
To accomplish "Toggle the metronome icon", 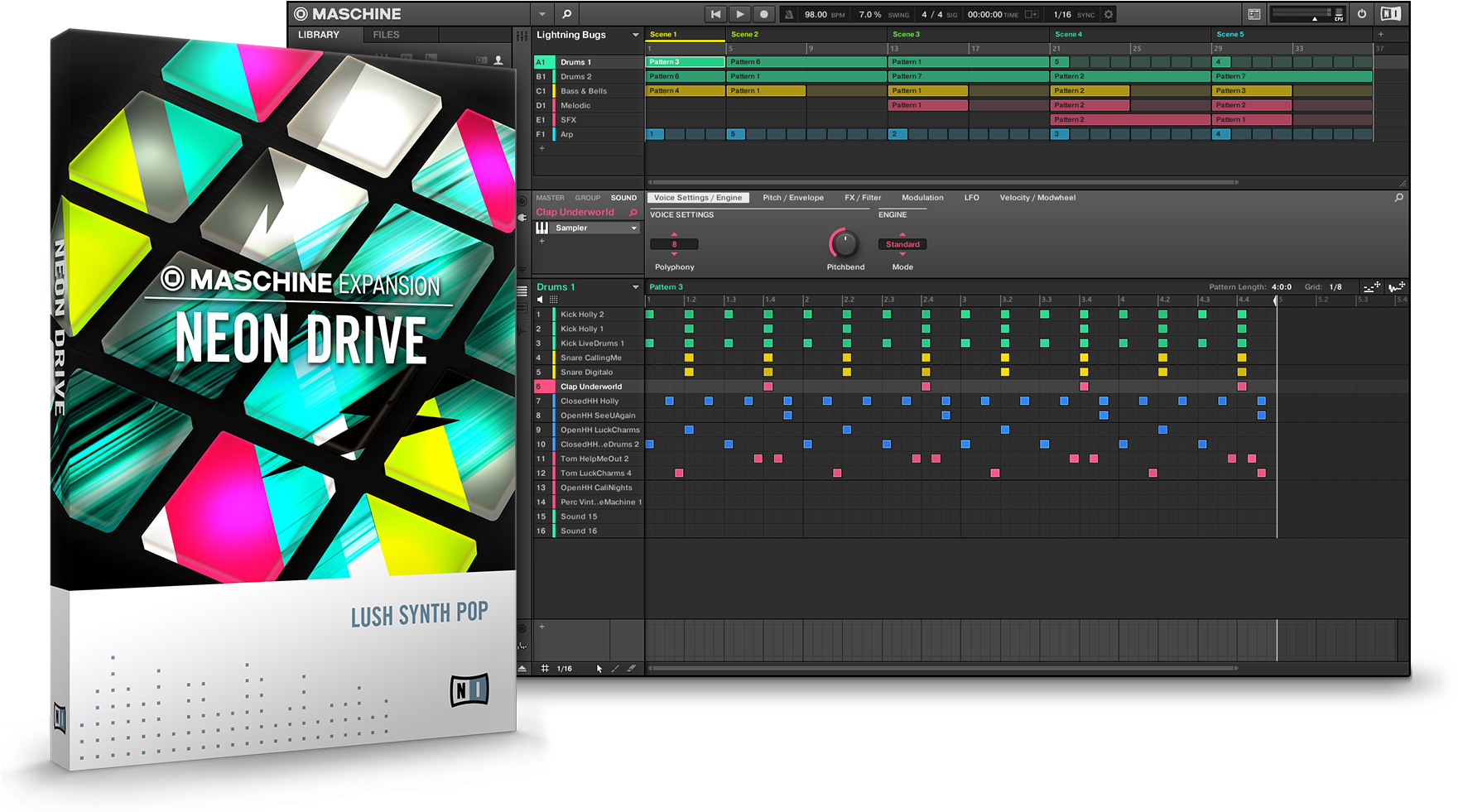I will 788,14.
